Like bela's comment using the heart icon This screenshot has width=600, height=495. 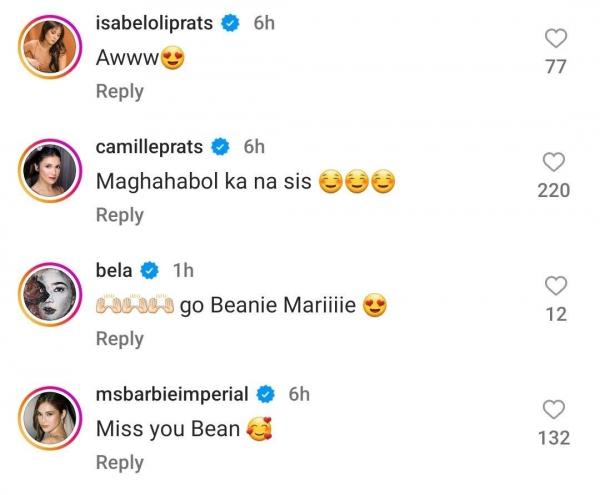point(556,287)
